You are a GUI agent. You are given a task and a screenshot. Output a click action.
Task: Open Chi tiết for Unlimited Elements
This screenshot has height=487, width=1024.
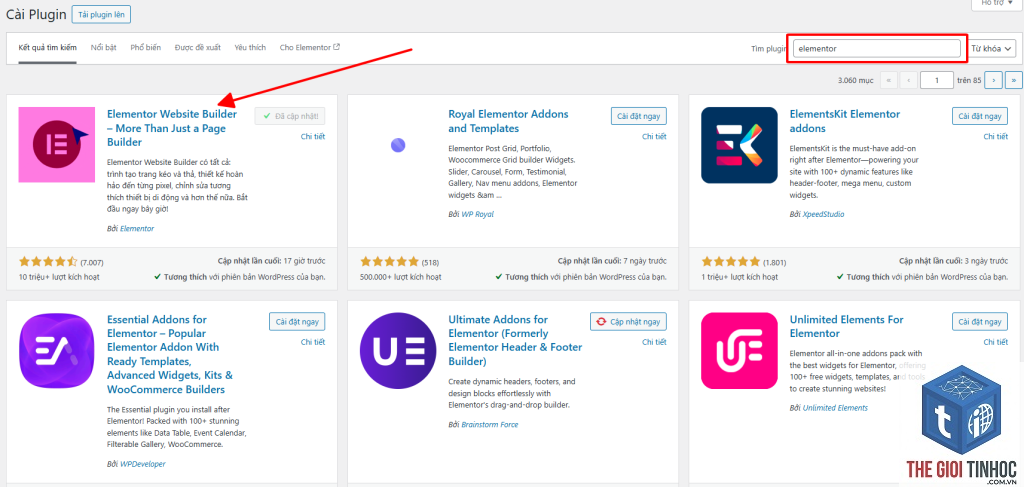point(995,342)
